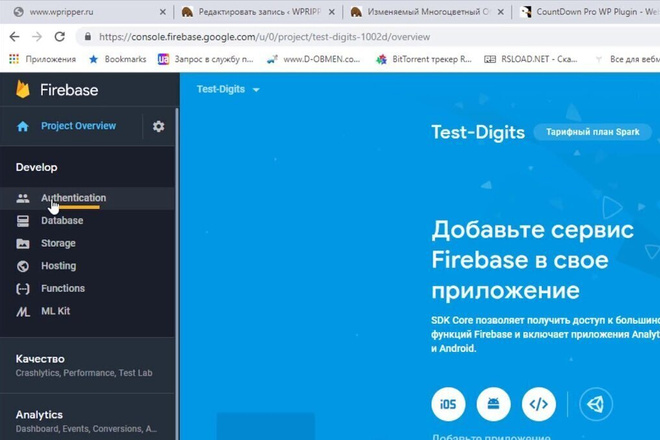This screenshot has width=660, height=440.
Task: Click 'Crashlytics, Performance, Test Lab' text
Action: pos(84,373)
